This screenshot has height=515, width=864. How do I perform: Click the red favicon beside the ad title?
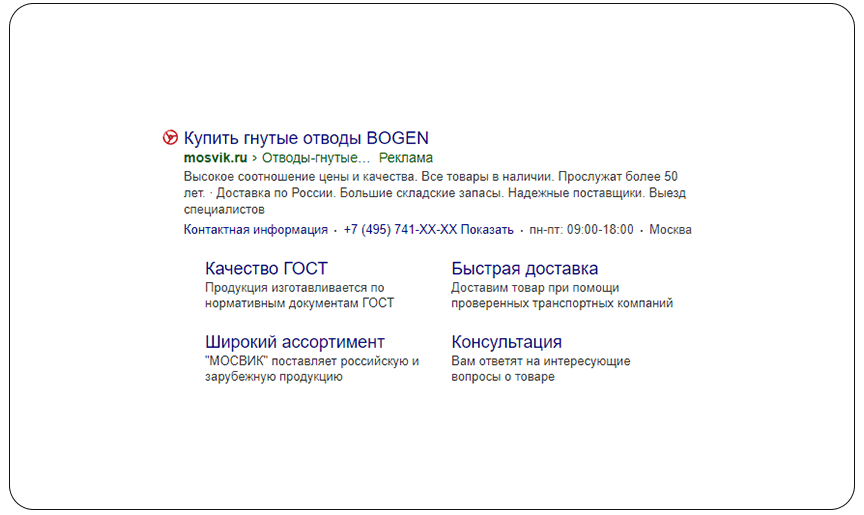[x=170, y=138]
